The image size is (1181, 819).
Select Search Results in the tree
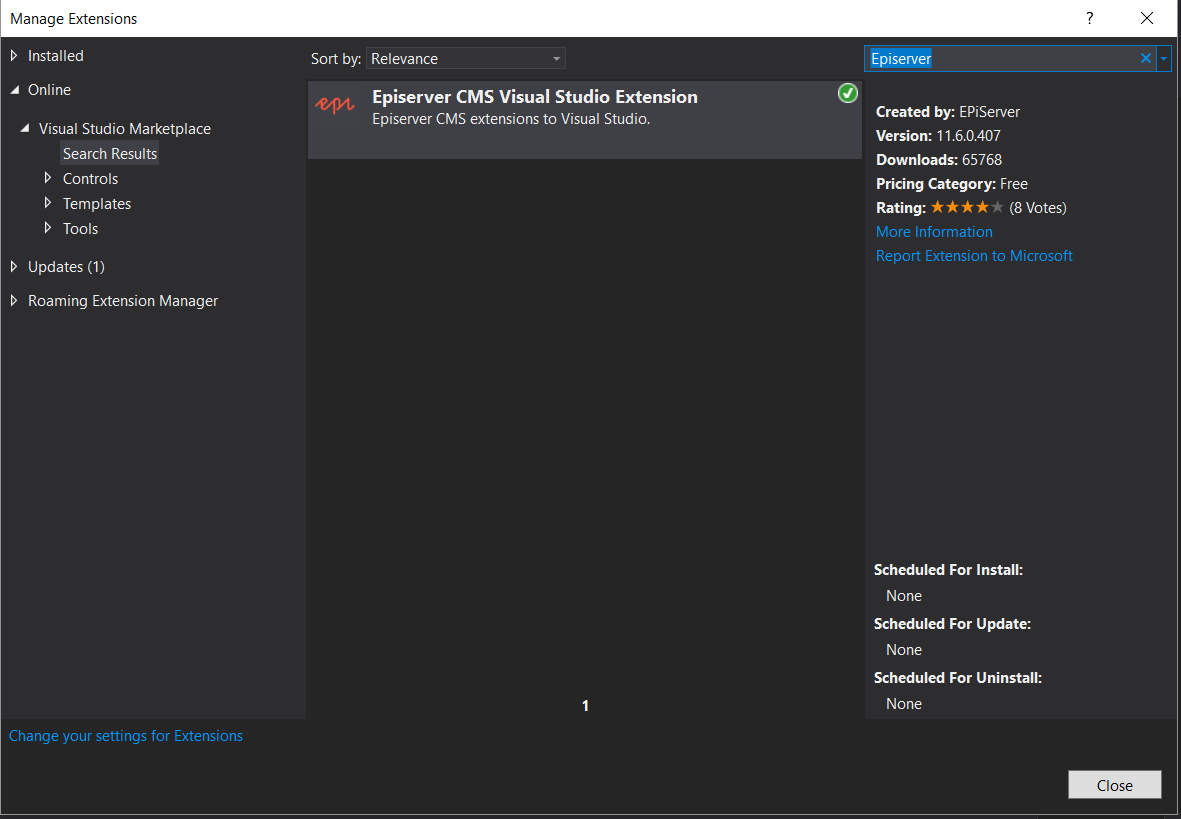coord(110,154)
